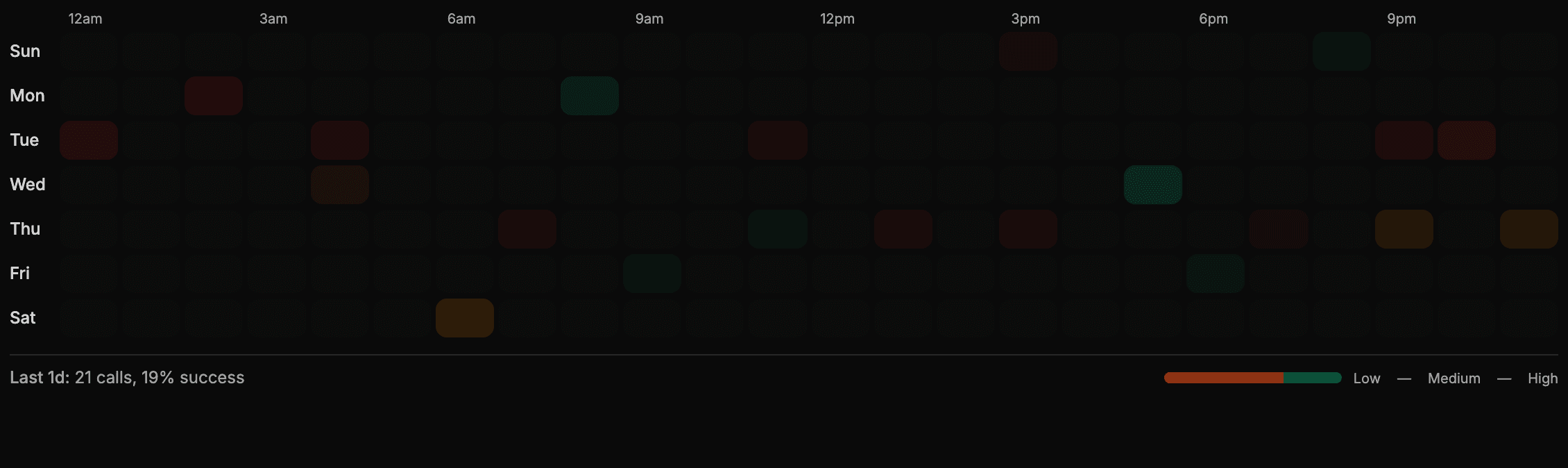Select the red Thursday 7am cell
Viewport: 1568px width, 468px height.
tap(527, 229)
